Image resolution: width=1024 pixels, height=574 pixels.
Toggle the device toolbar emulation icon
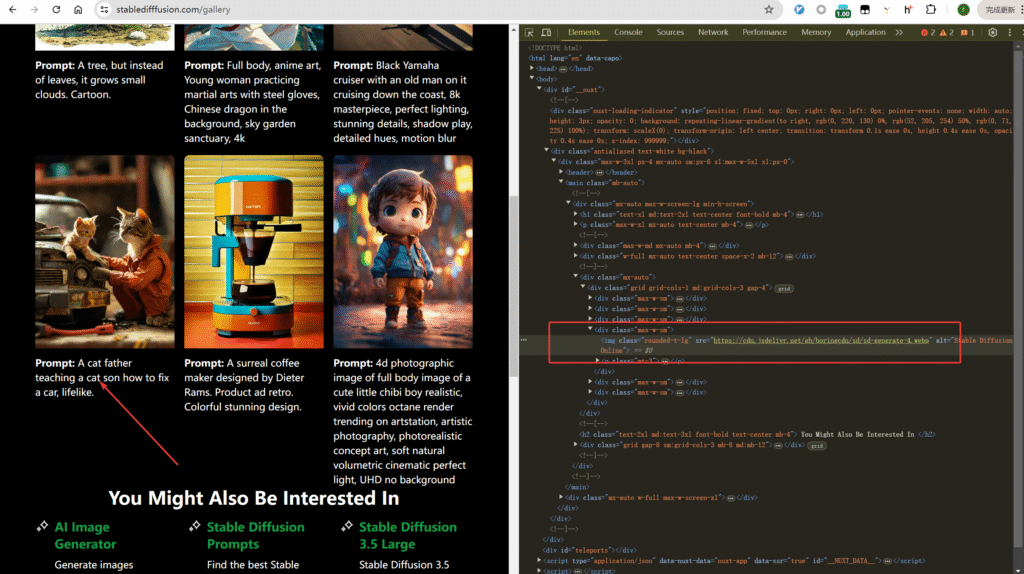click(x=546, y=32)
